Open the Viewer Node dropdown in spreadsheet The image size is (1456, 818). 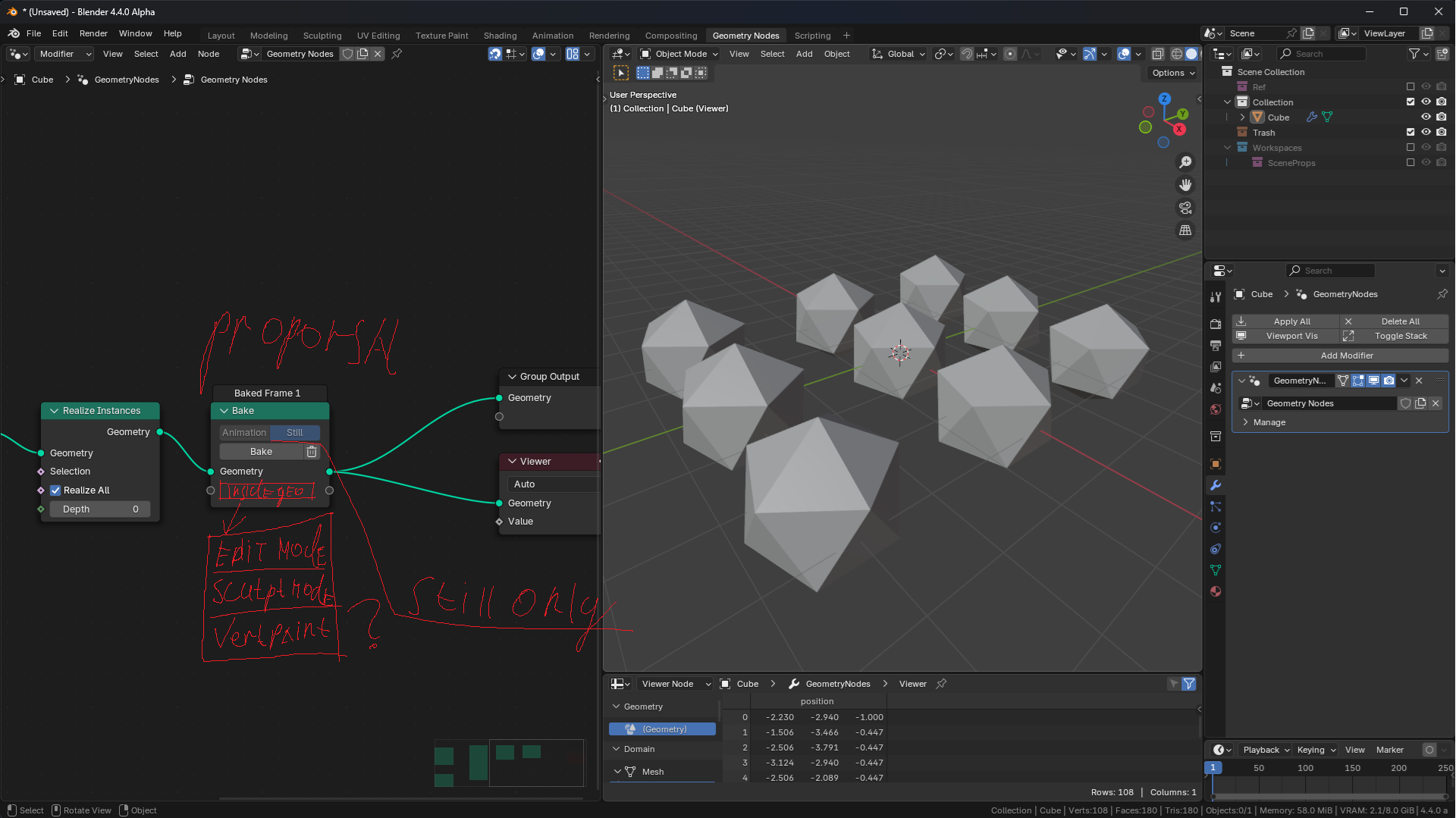point(674,684)
